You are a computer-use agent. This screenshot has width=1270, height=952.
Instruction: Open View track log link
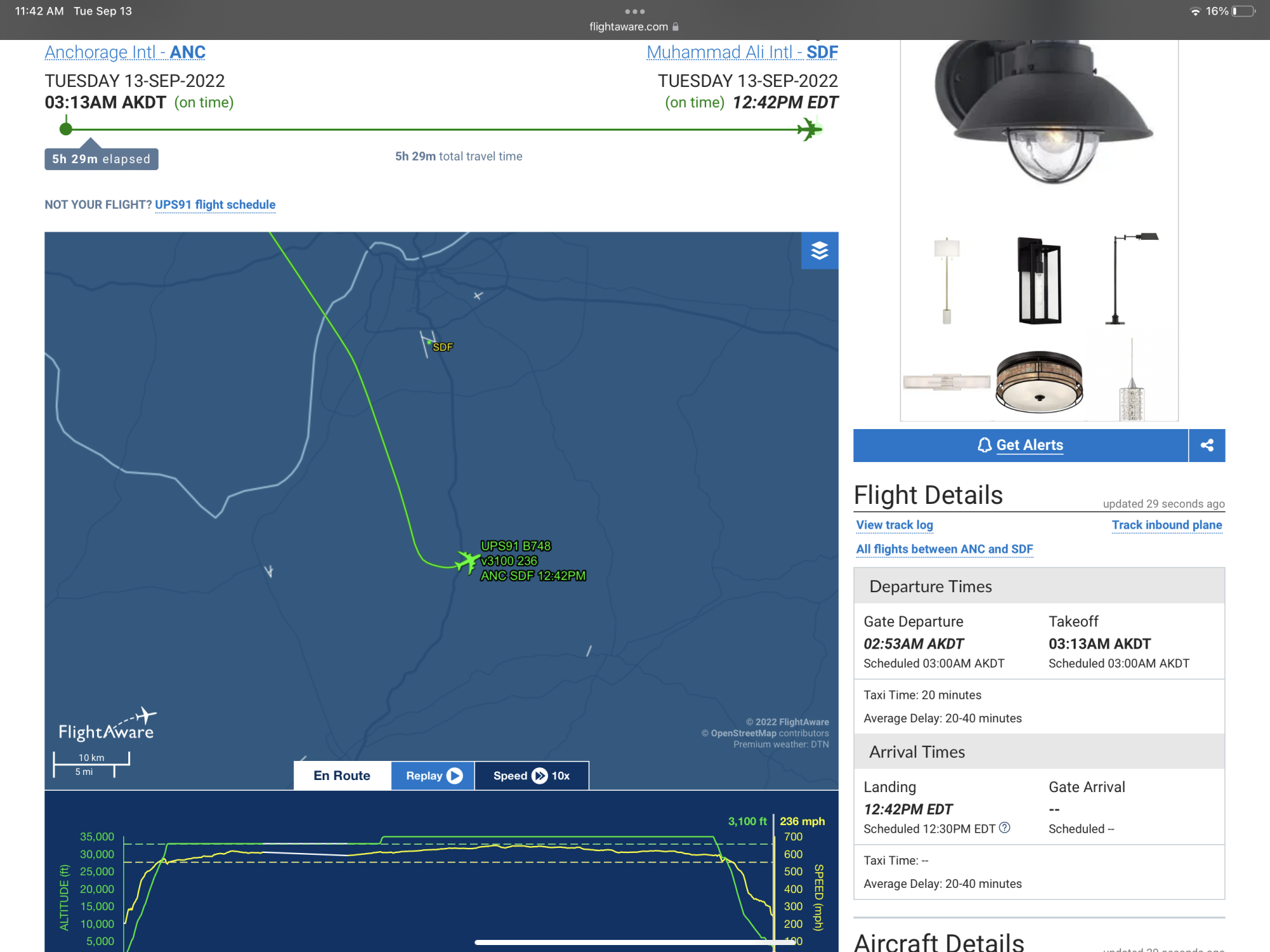click(x=895, y=526)
